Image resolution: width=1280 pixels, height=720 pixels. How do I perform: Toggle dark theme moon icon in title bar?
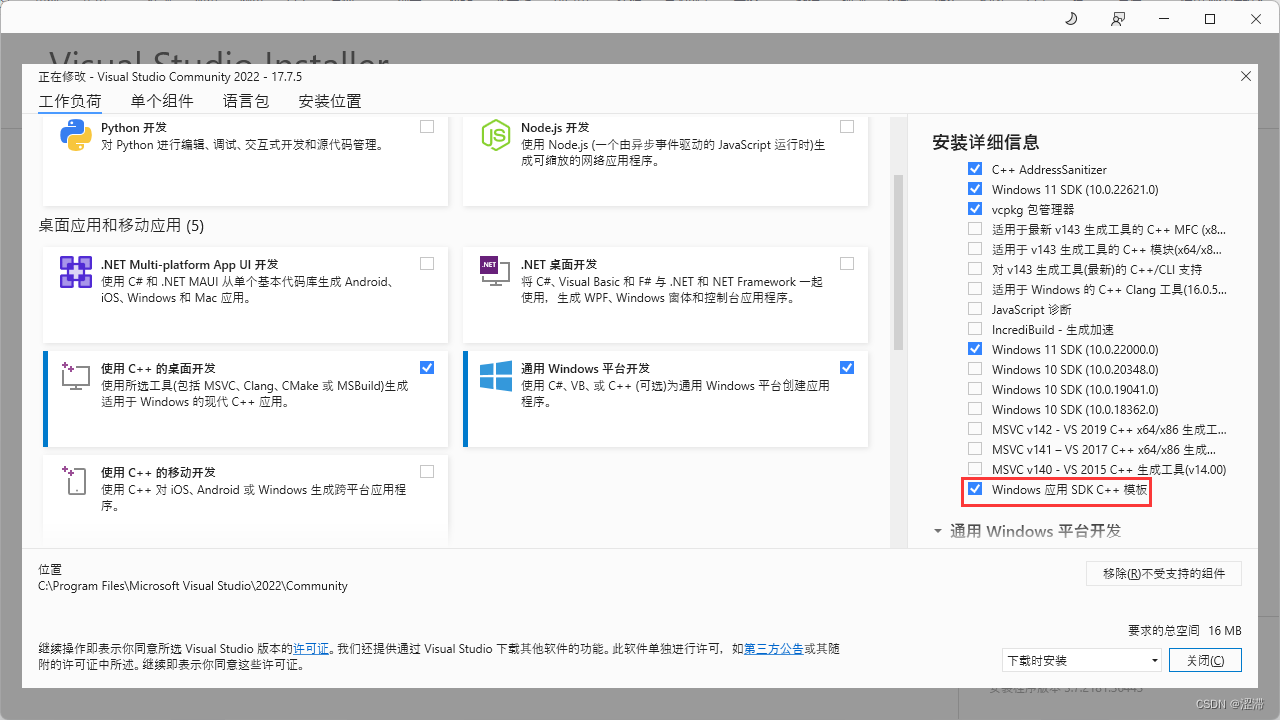pos(1071,19)
